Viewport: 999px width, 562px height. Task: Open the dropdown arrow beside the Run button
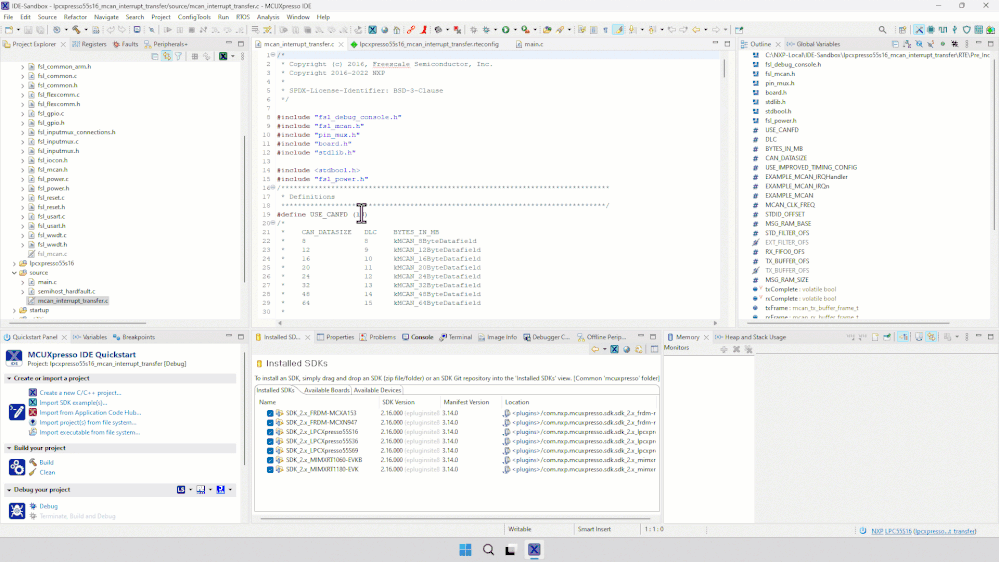[515, 30]
